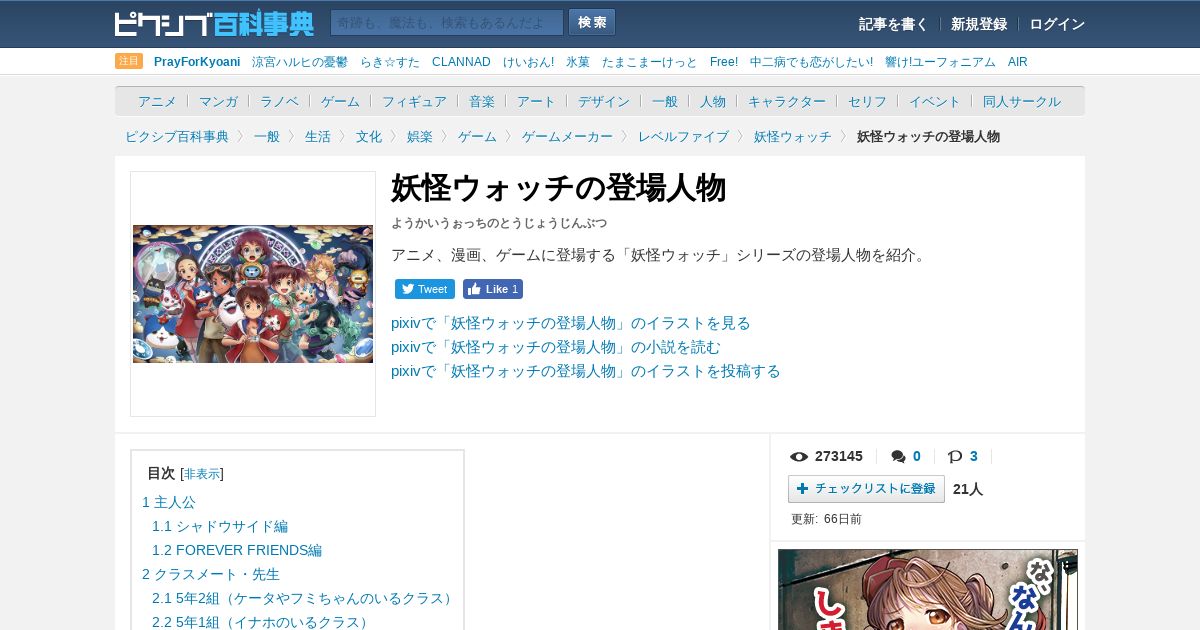Go to レベルファイブ breadcrumb link
The image size is (1200, 630).
click(x=683, y=137)
